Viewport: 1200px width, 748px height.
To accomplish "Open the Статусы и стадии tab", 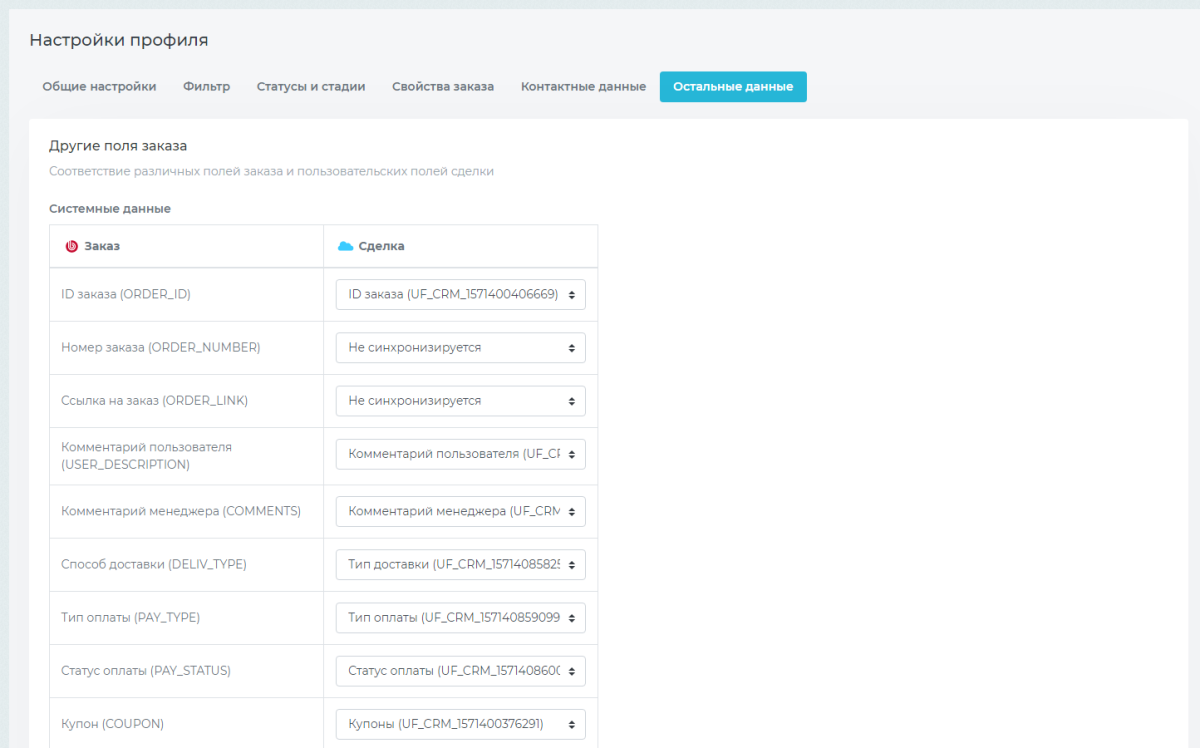I will [311, 87].
